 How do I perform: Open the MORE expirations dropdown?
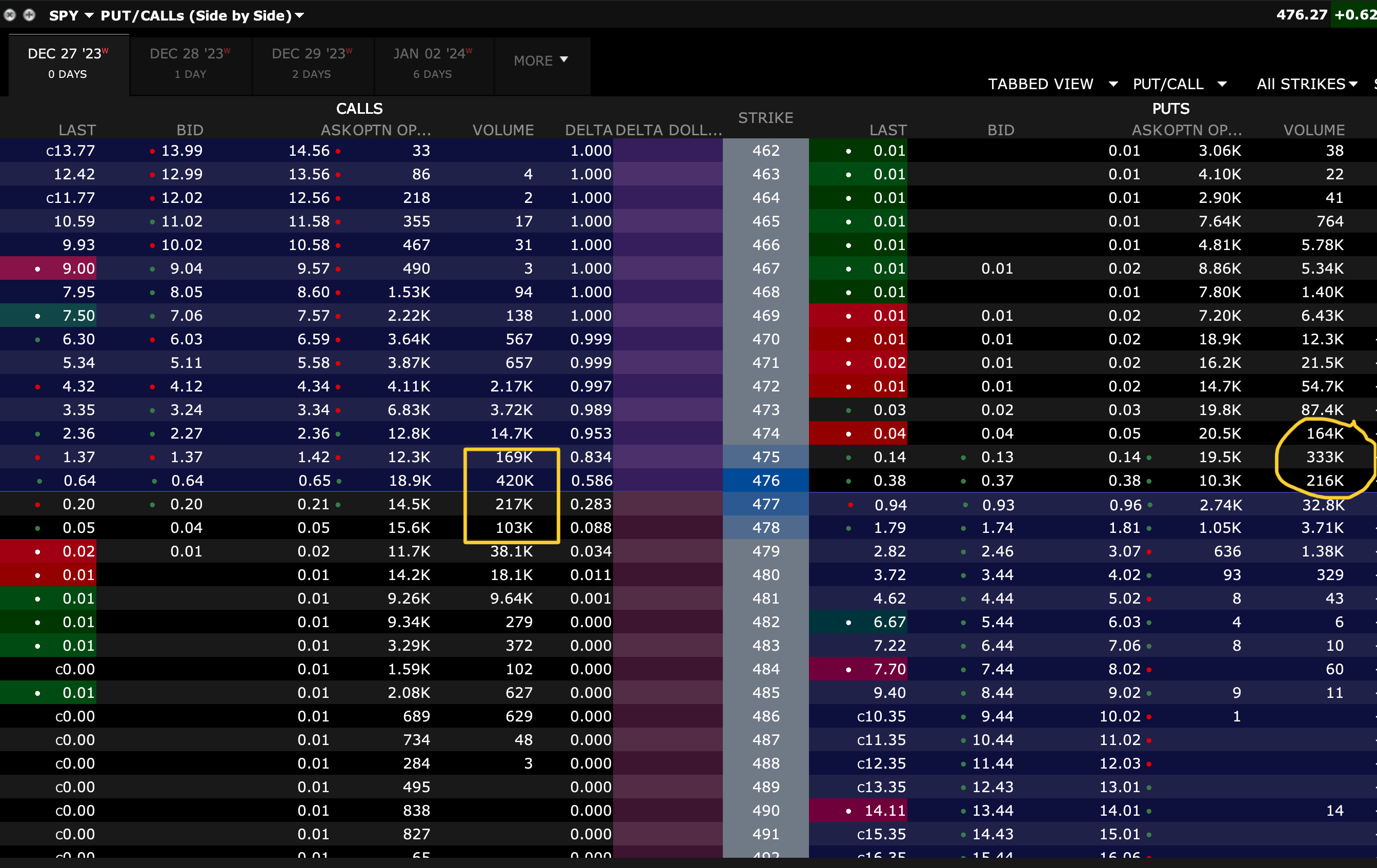[540, 60]
